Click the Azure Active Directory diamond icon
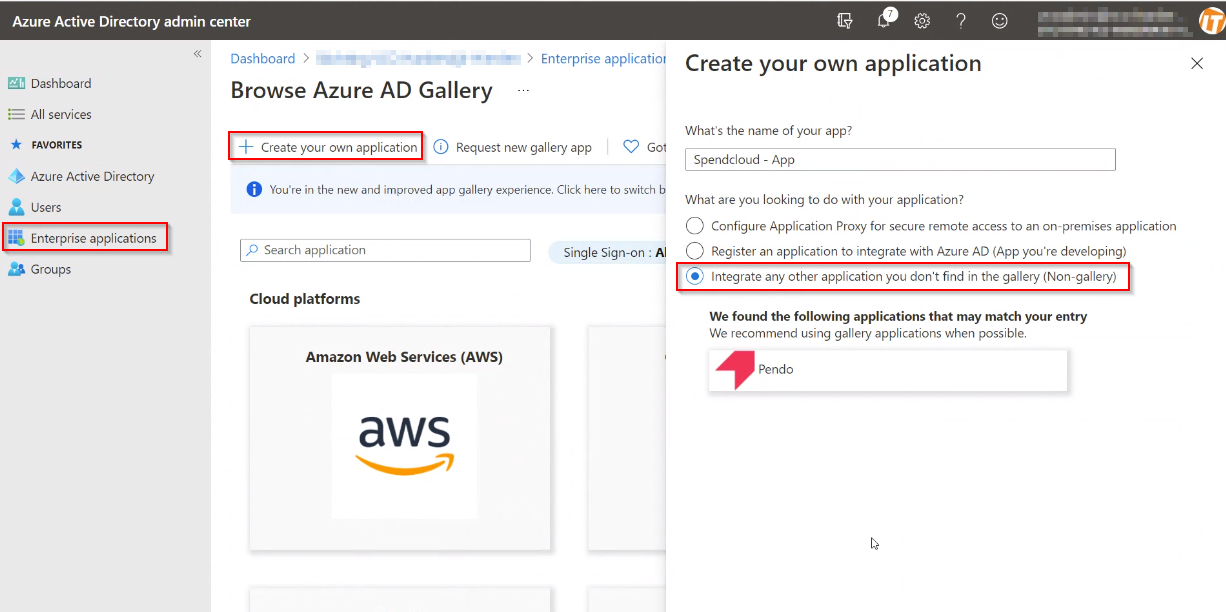The width and height of the screenshot is (1226, 612). [x=16, y=176]
